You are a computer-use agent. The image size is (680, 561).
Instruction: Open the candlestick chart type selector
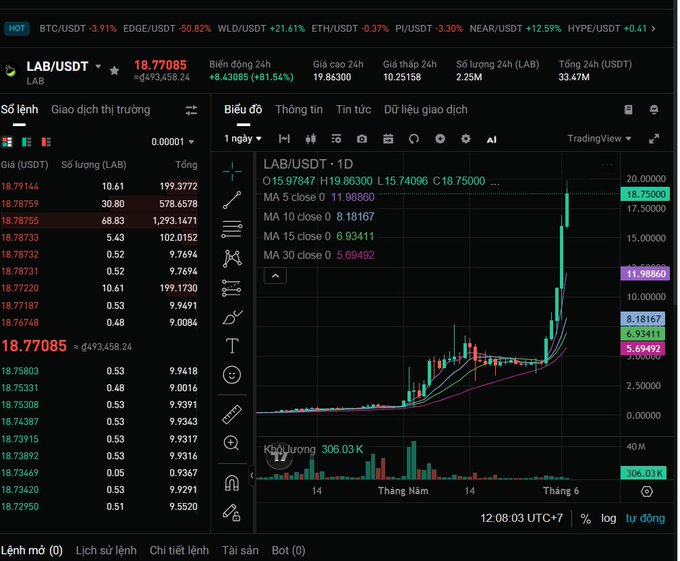click(x=311, y=139)
